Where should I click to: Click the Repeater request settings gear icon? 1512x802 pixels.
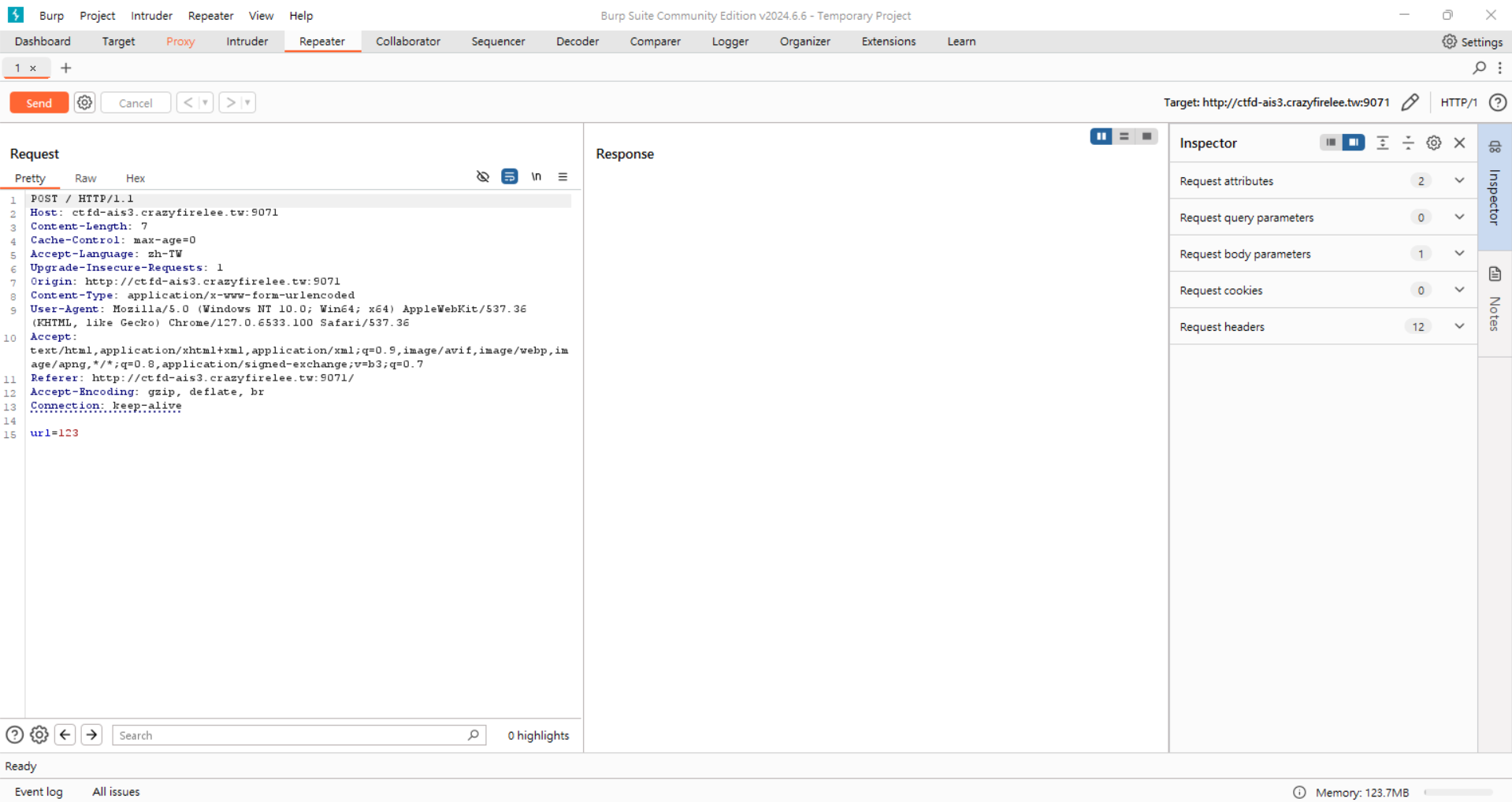point(84,102)
